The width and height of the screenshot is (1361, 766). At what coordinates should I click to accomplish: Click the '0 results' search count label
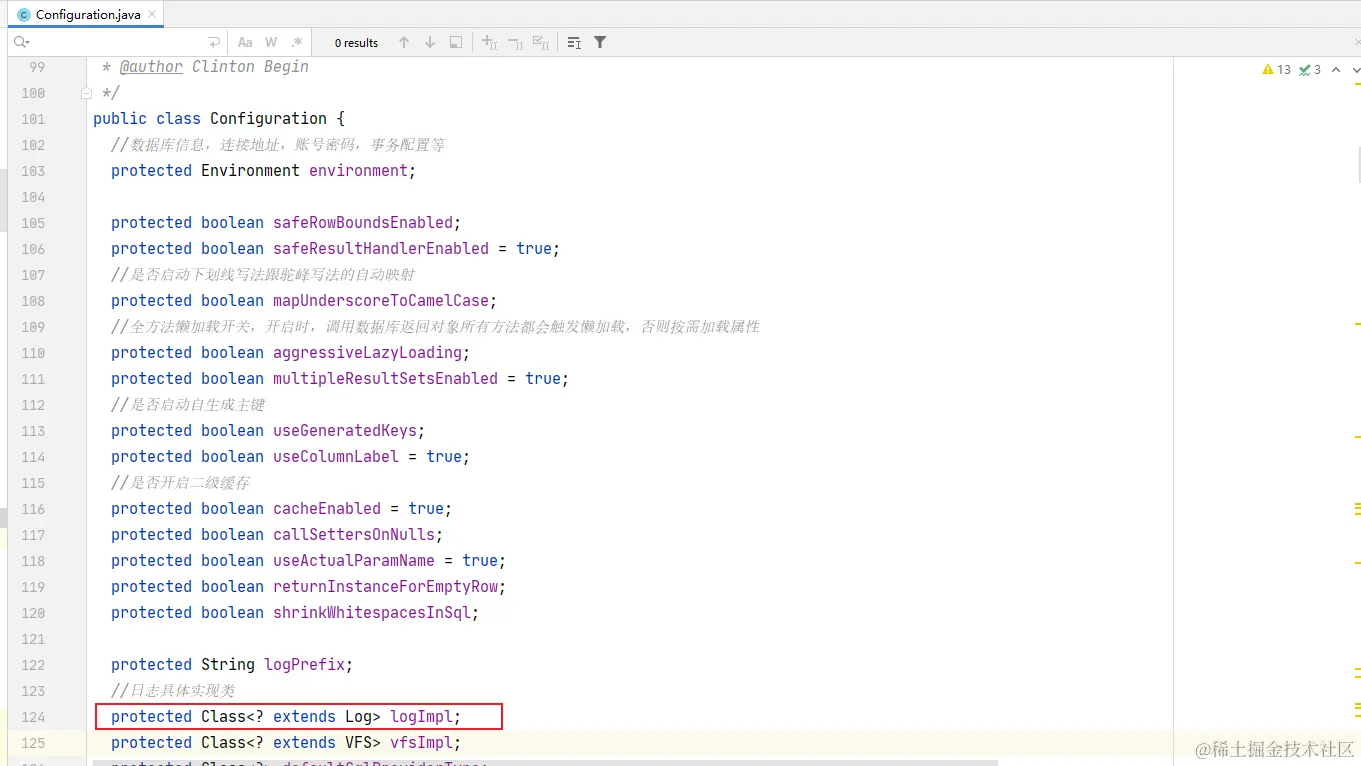356,43
